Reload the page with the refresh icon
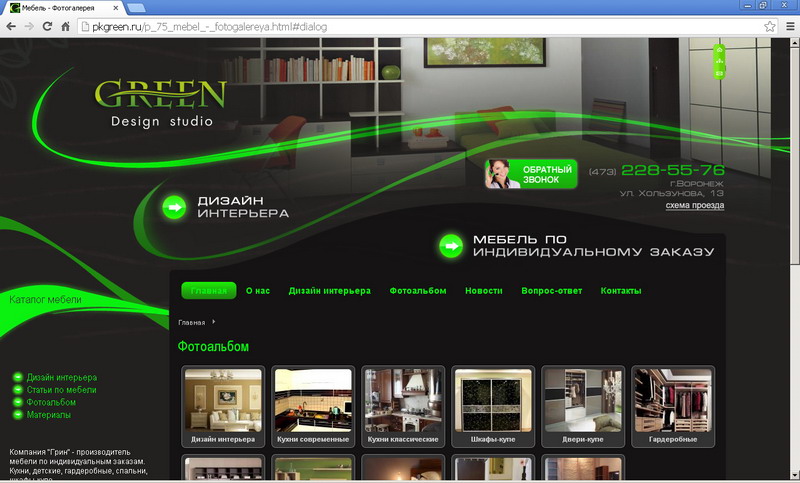 click(x=47, y=27)
